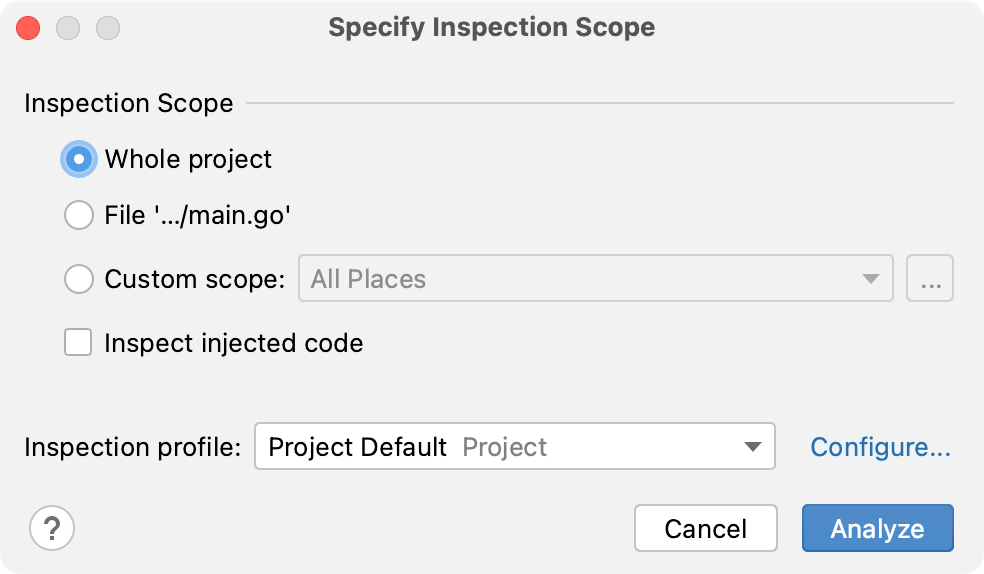Choose the File '.../main.go' scope option
This screenshot has height=574, width=984.
79,215
